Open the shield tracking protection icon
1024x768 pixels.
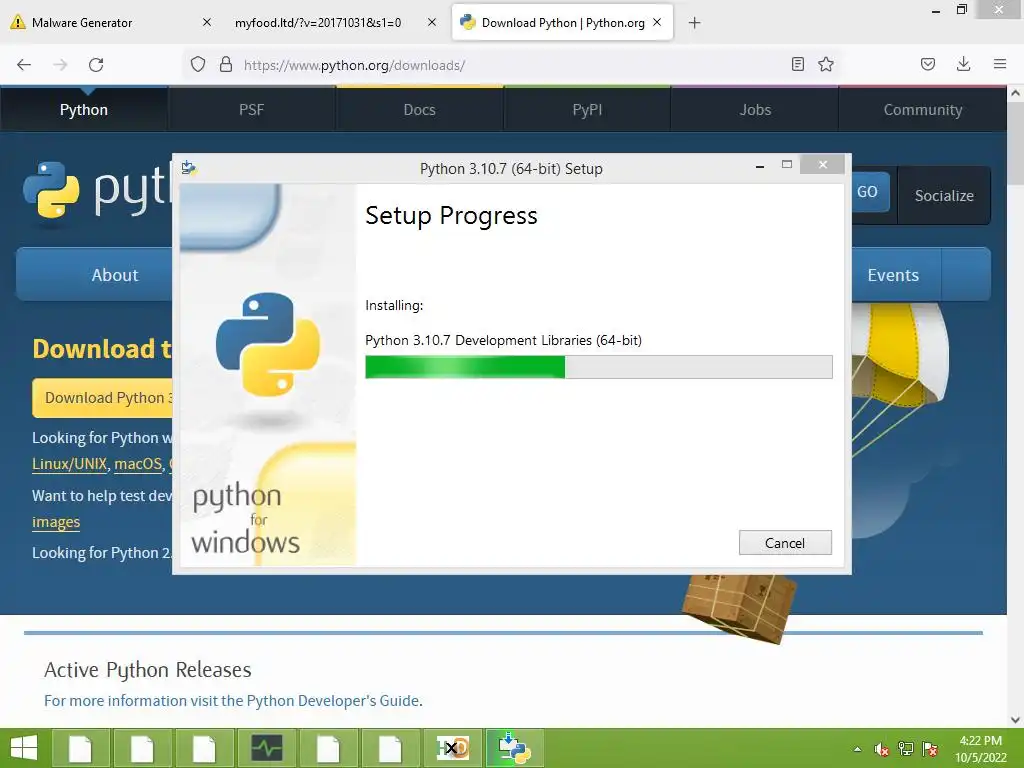(x=198, y=65)
